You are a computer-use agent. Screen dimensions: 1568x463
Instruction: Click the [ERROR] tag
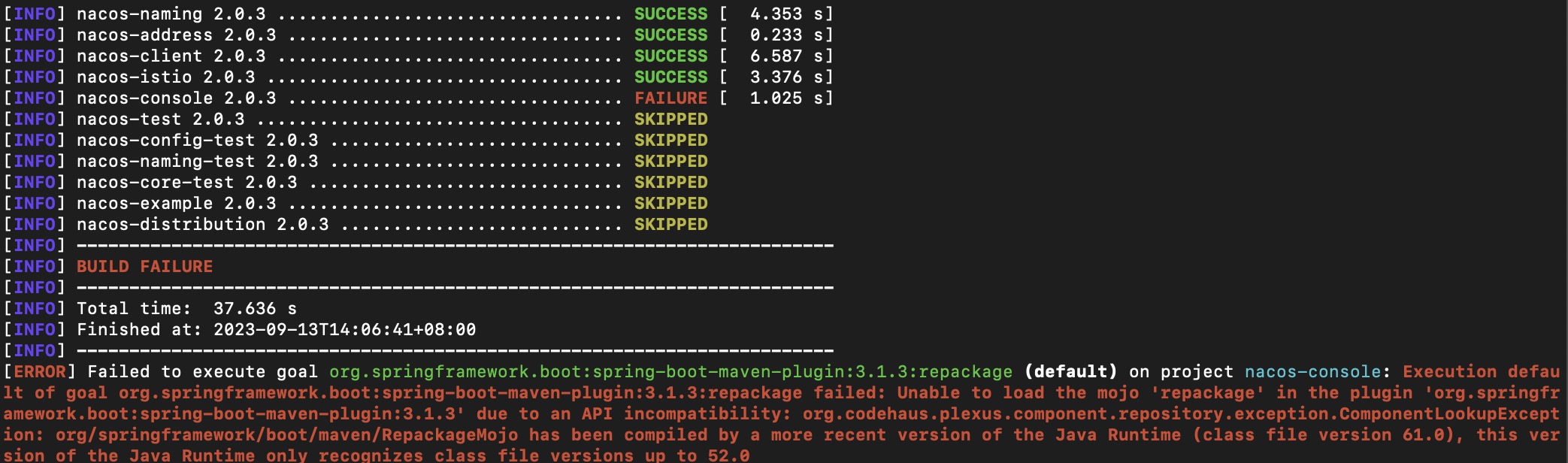pos(40,372)
